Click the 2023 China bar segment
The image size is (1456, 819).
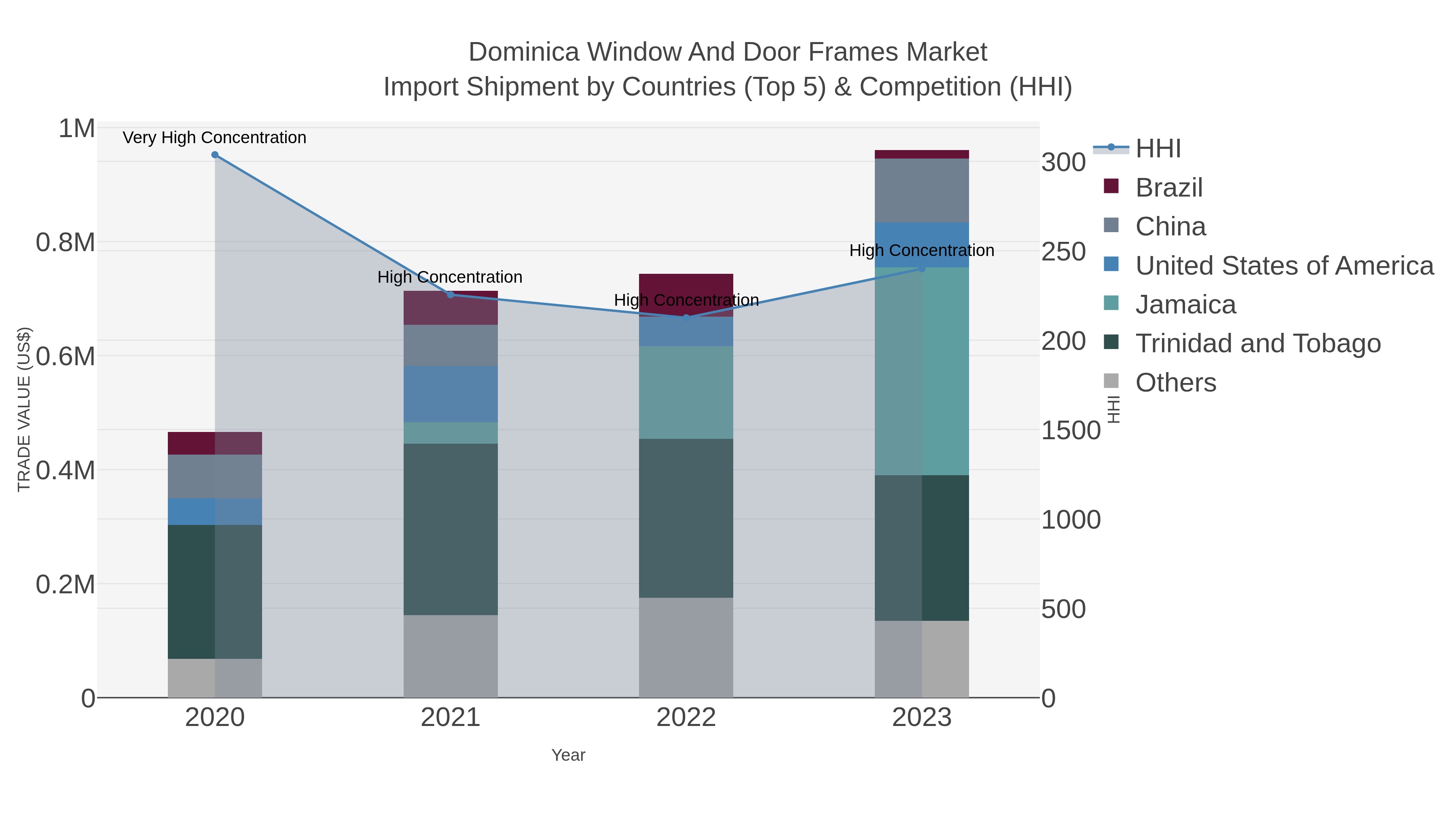point(922,190)
